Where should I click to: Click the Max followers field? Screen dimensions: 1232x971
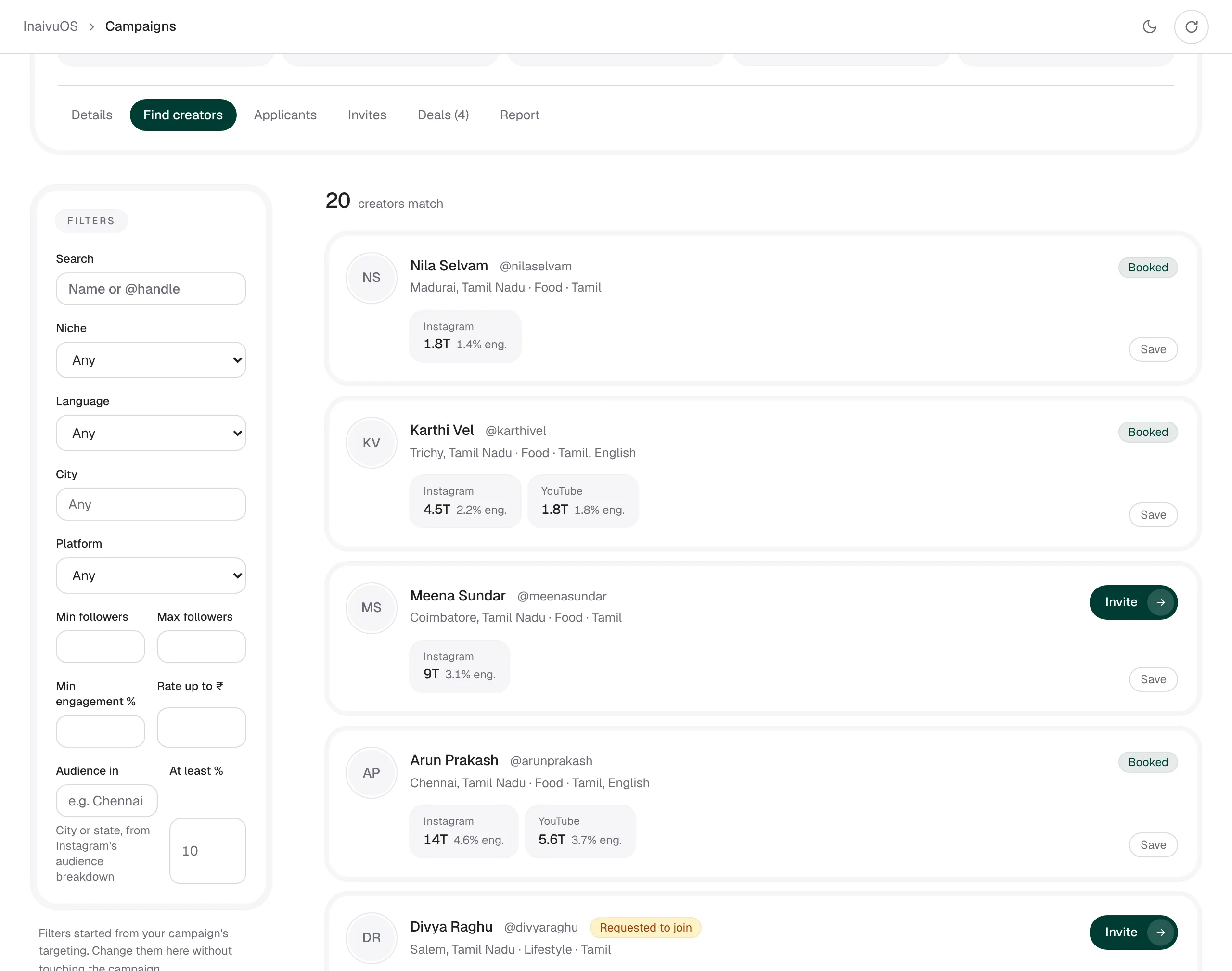tap(201, 646)
